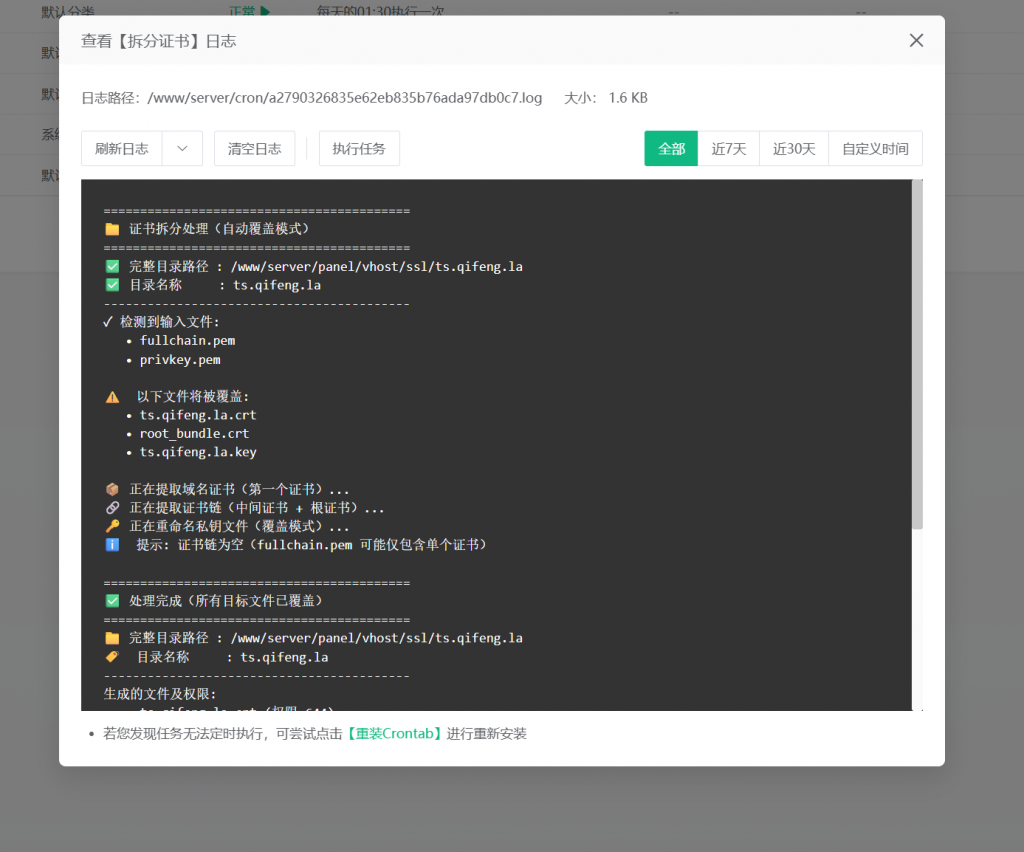
Task: Click the green check icon beside first 完整目录路径
Action: [112, 266]
